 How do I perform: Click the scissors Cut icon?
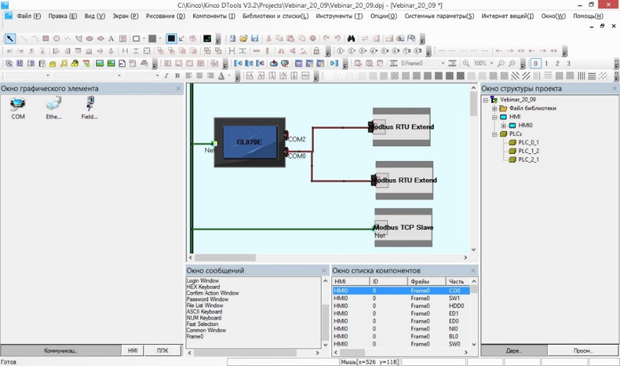coord(269,38)
